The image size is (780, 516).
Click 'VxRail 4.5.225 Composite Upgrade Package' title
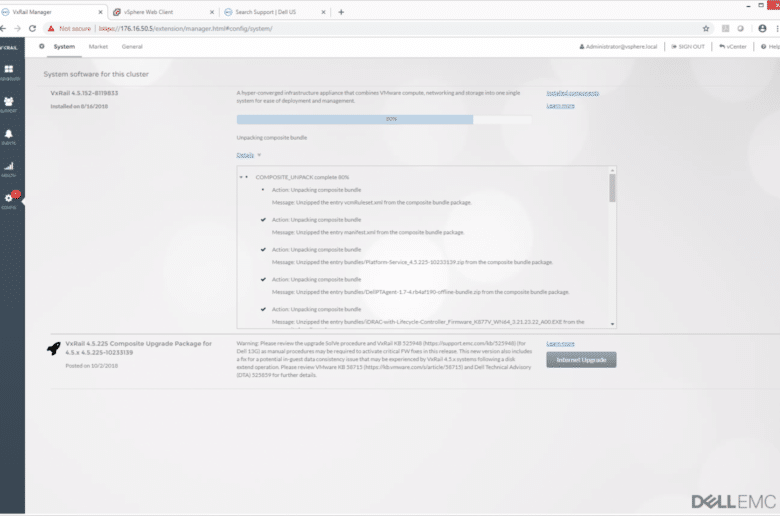[138, 348]
